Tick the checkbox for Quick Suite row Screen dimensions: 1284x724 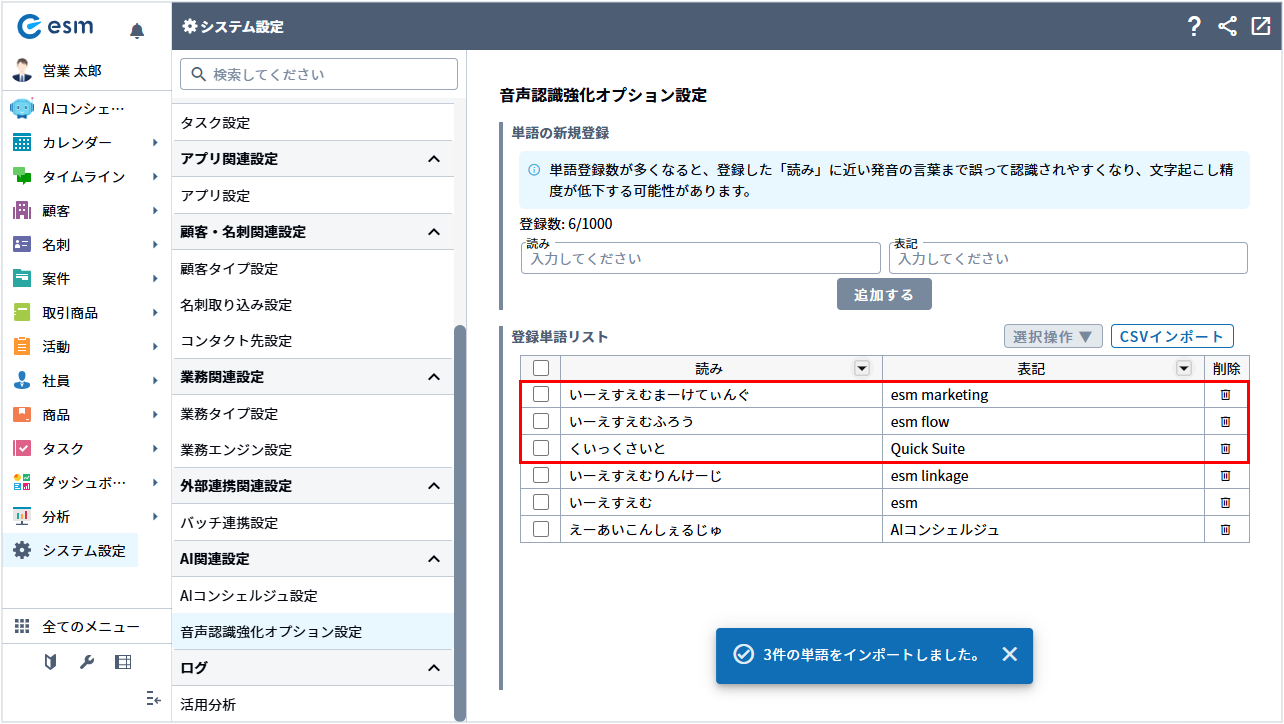pyautogui.click(x=541, y=448)
